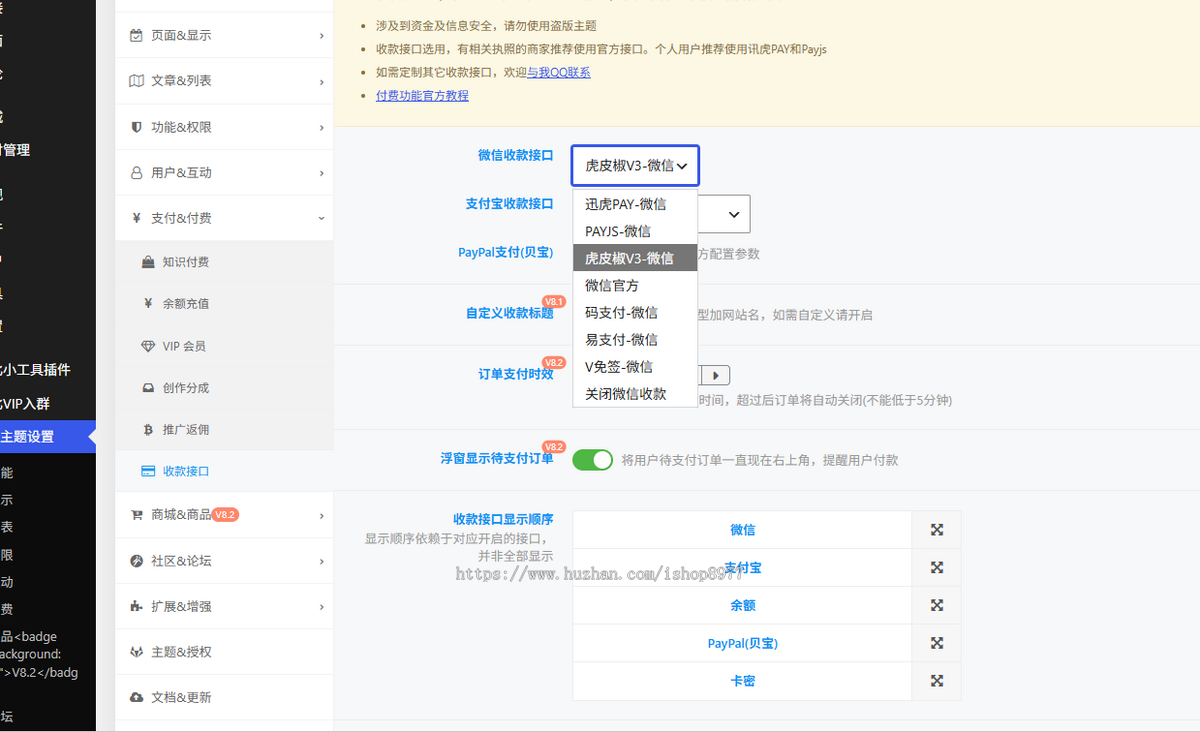Open the 与我QQ联系 link
1200x732 pixels.
[559, 72]
